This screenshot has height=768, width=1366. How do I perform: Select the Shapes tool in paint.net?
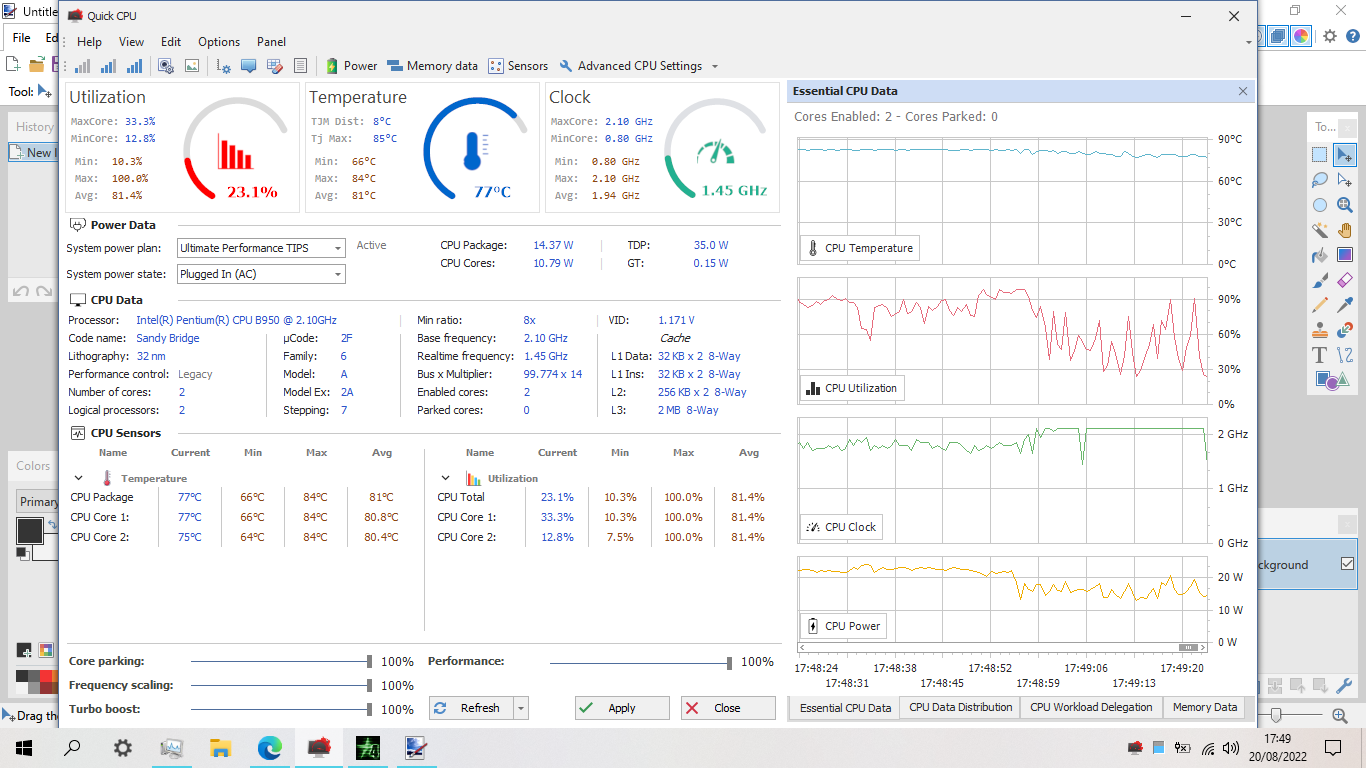click(x=1326, y=380)
